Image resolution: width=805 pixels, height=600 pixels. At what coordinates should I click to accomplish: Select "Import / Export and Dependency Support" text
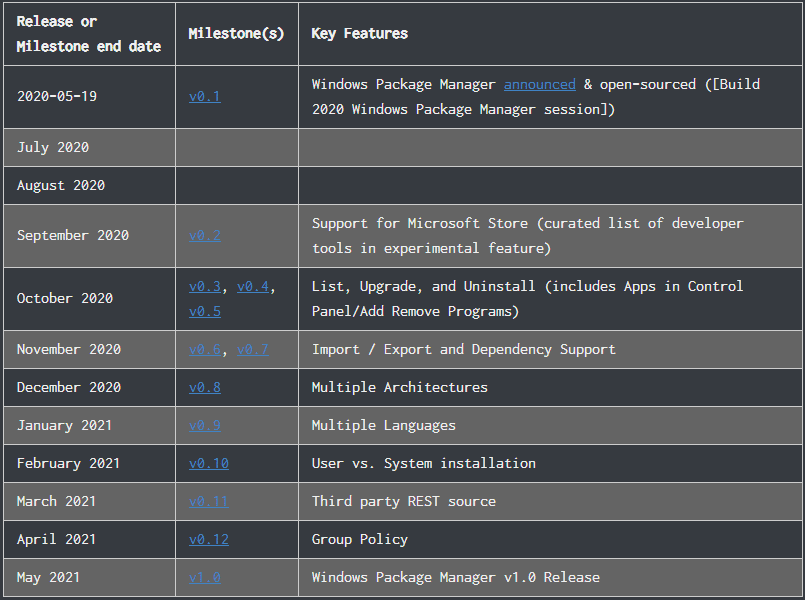point(464,350)
